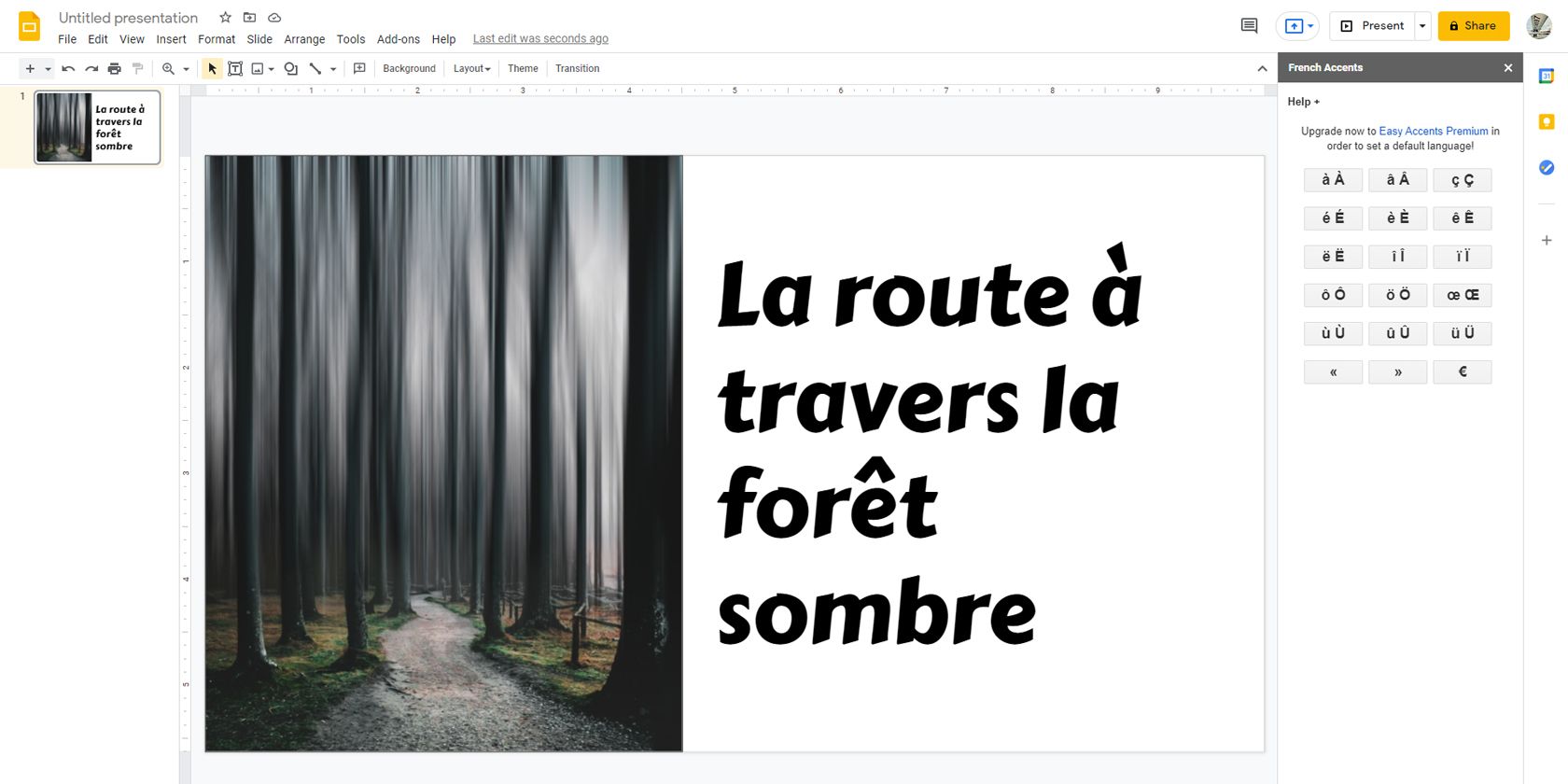Insert the ç Ç accent character
The height and width of the screenshot is (784, 1568).
[x=1462, y=180]
